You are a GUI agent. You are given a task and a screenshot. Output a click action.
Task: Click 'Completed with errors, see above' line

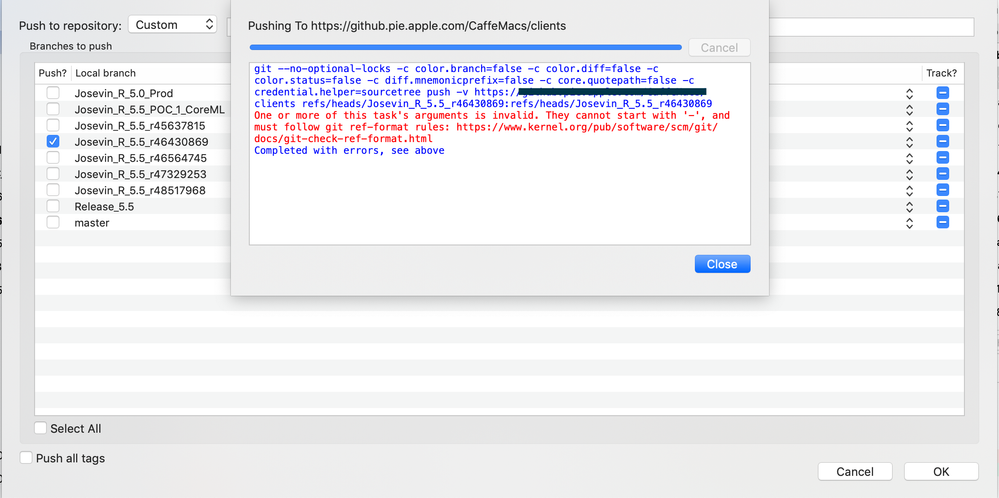[349, 151]
